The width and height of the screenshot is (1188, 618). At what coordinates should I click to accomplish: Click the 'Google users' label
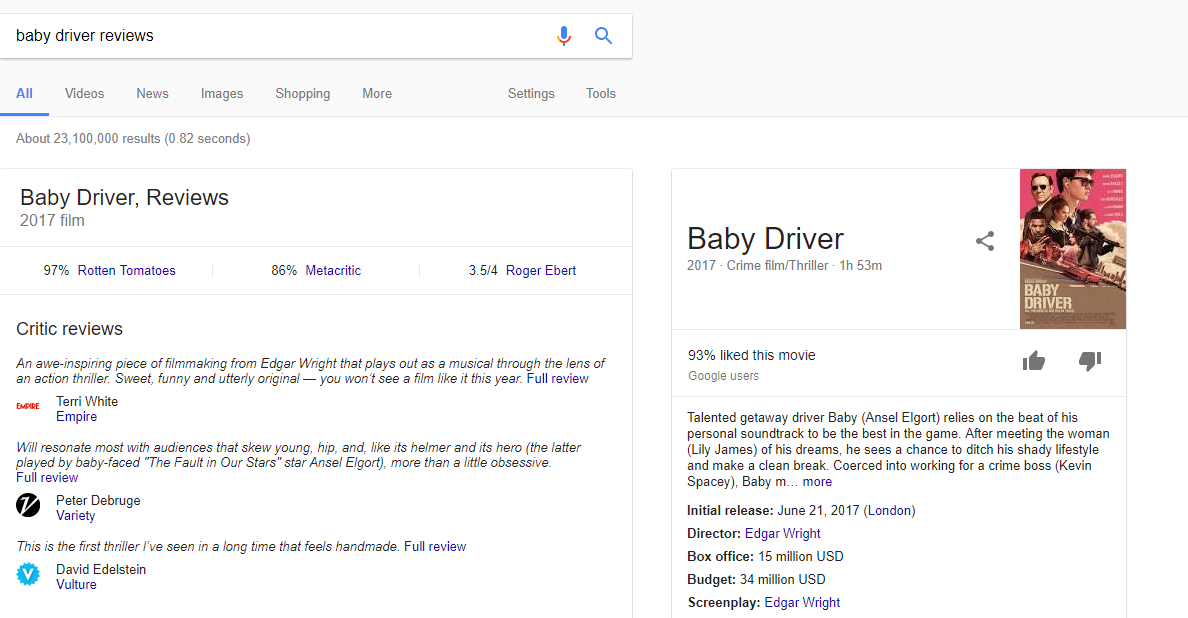[724, 376]
